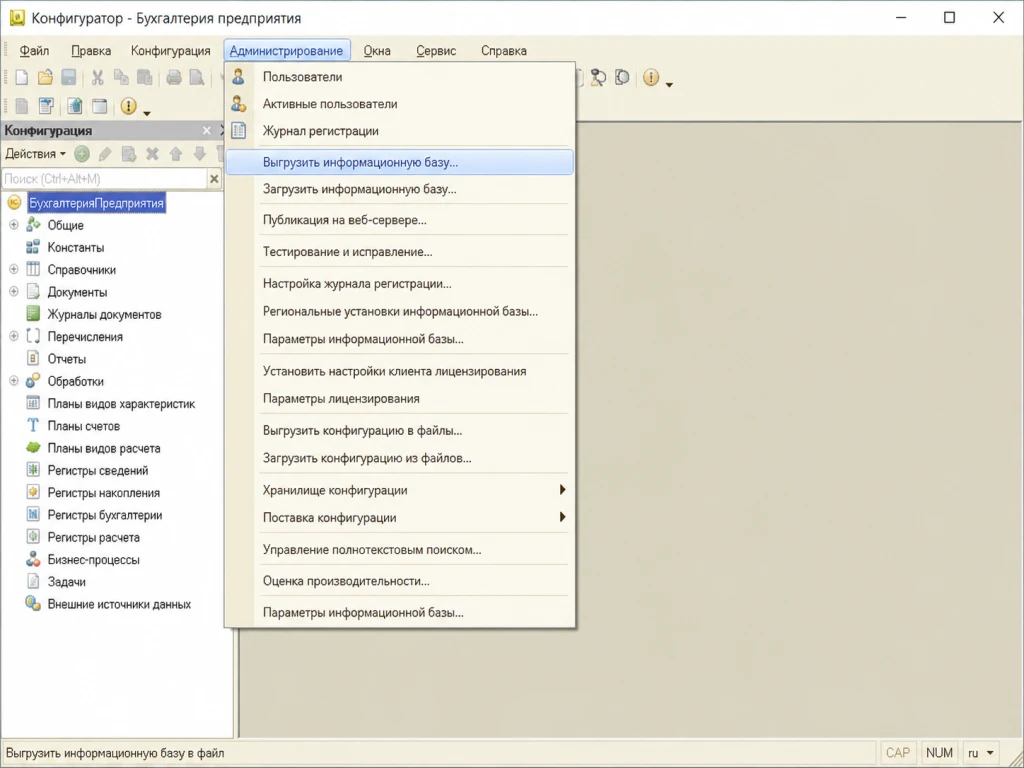Click the Пользователи person icon in menu
Image resolution: width=1024 pixels, height=768 pixels.
click(238, 76)
